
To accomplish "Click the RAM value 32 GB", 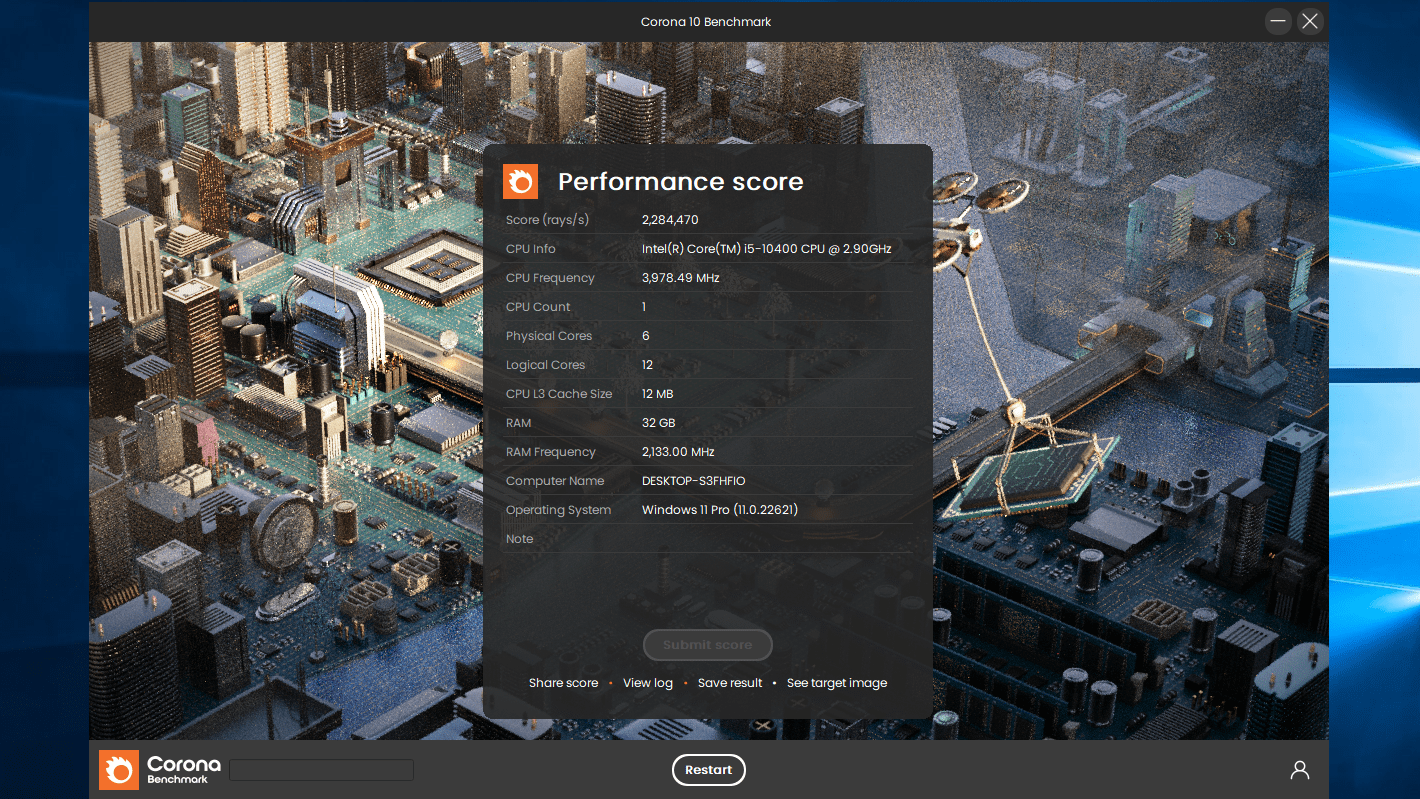I will (x=658, y=423).
